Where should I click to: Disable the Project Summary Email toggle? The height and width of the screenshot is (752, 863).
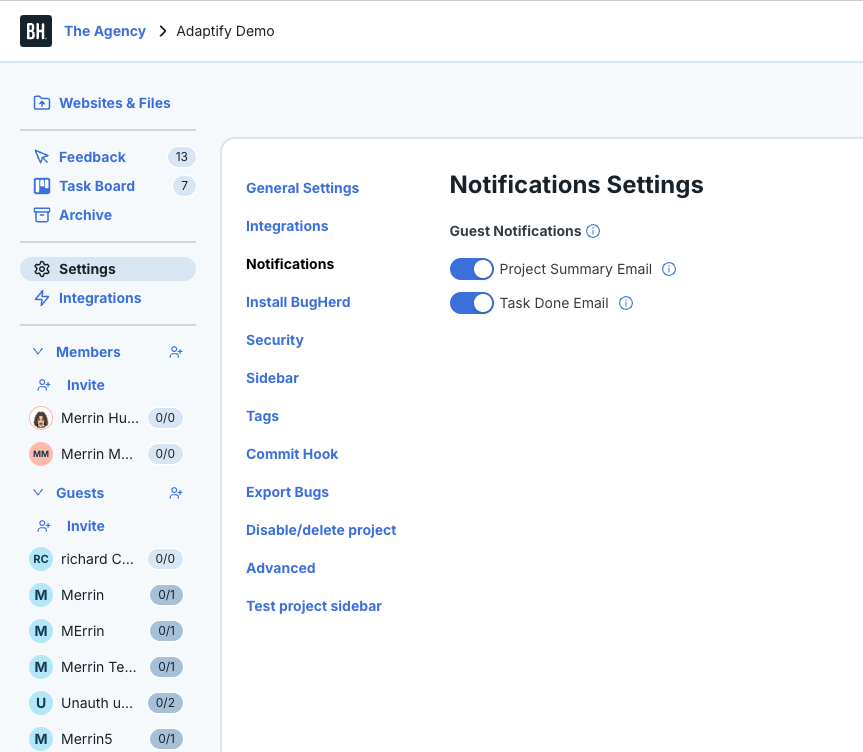pos(472,269)
